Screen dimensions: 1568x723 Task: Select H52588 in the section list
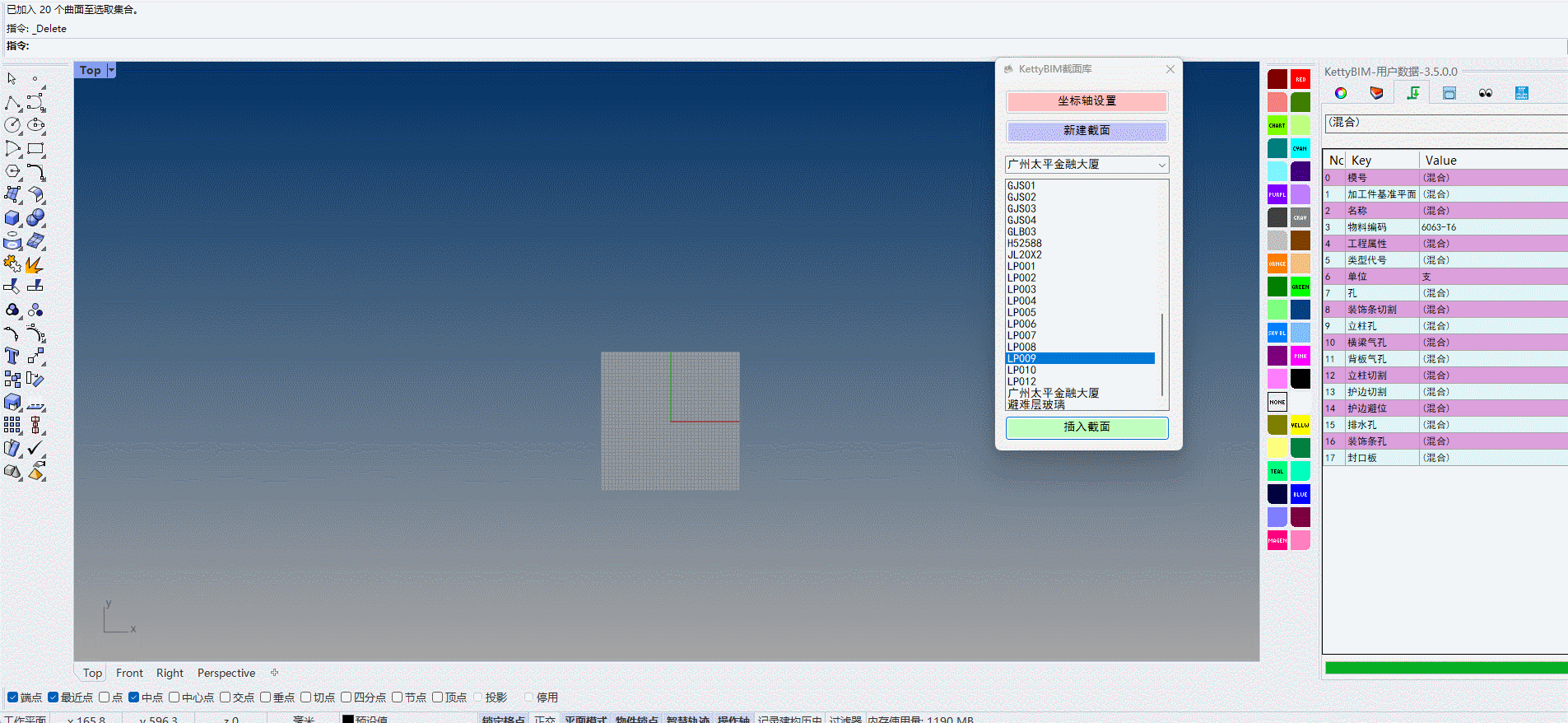(x=1080, y=243)
